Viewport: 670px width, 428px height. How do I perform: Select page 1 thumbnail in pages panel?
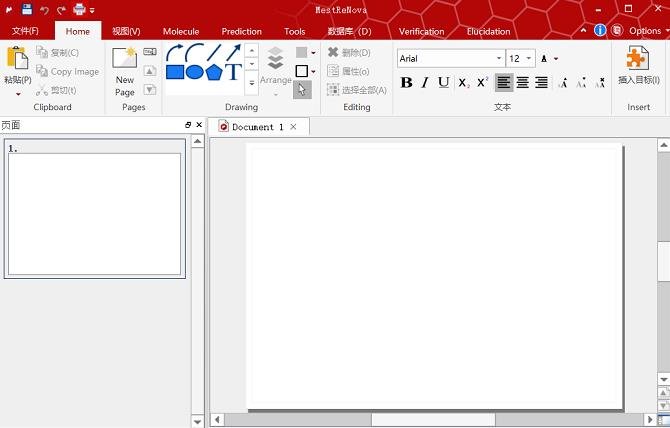tap(95, 208)
